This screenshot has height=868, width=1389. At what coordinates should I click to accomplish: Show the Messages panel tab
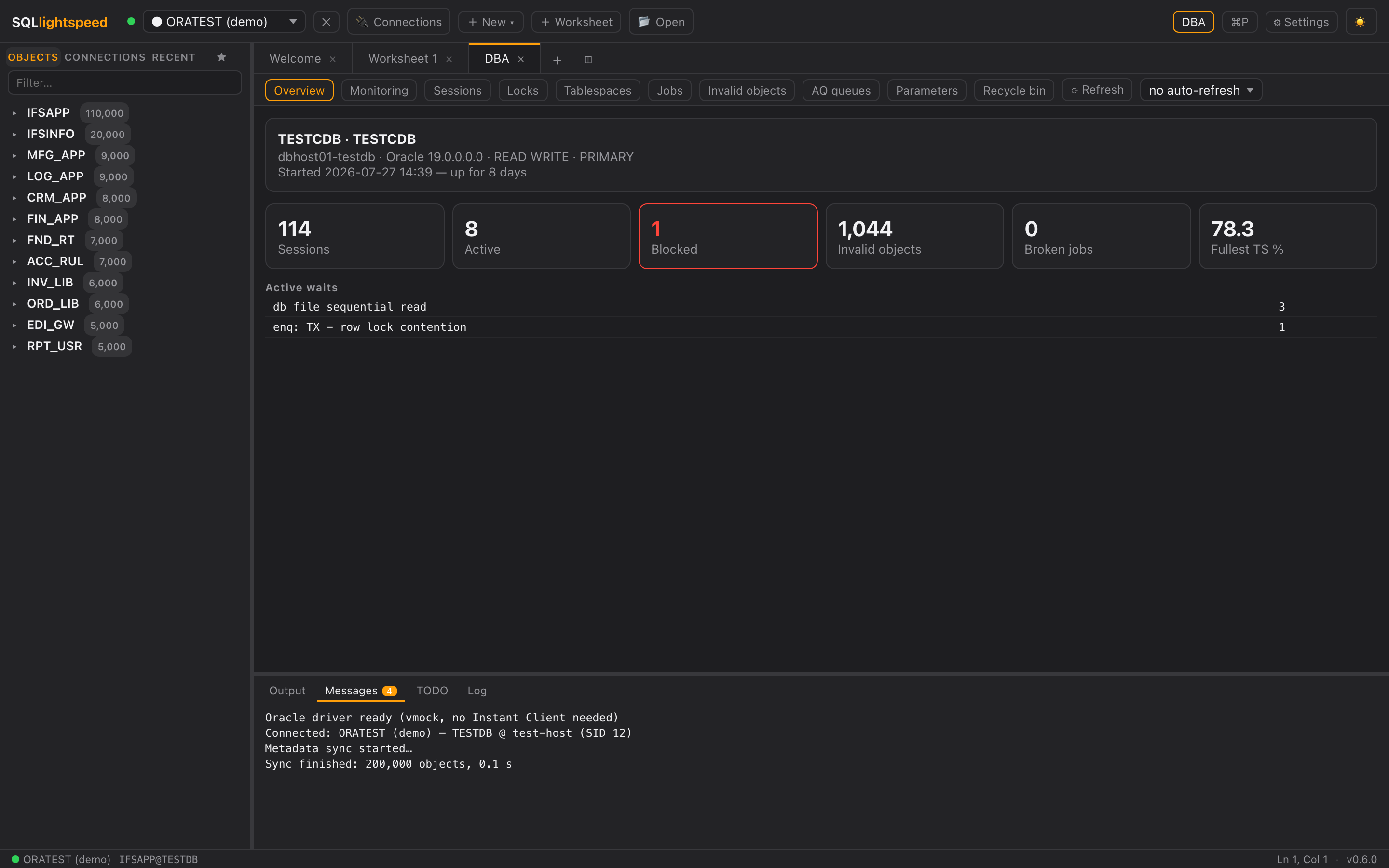point(361,691)
